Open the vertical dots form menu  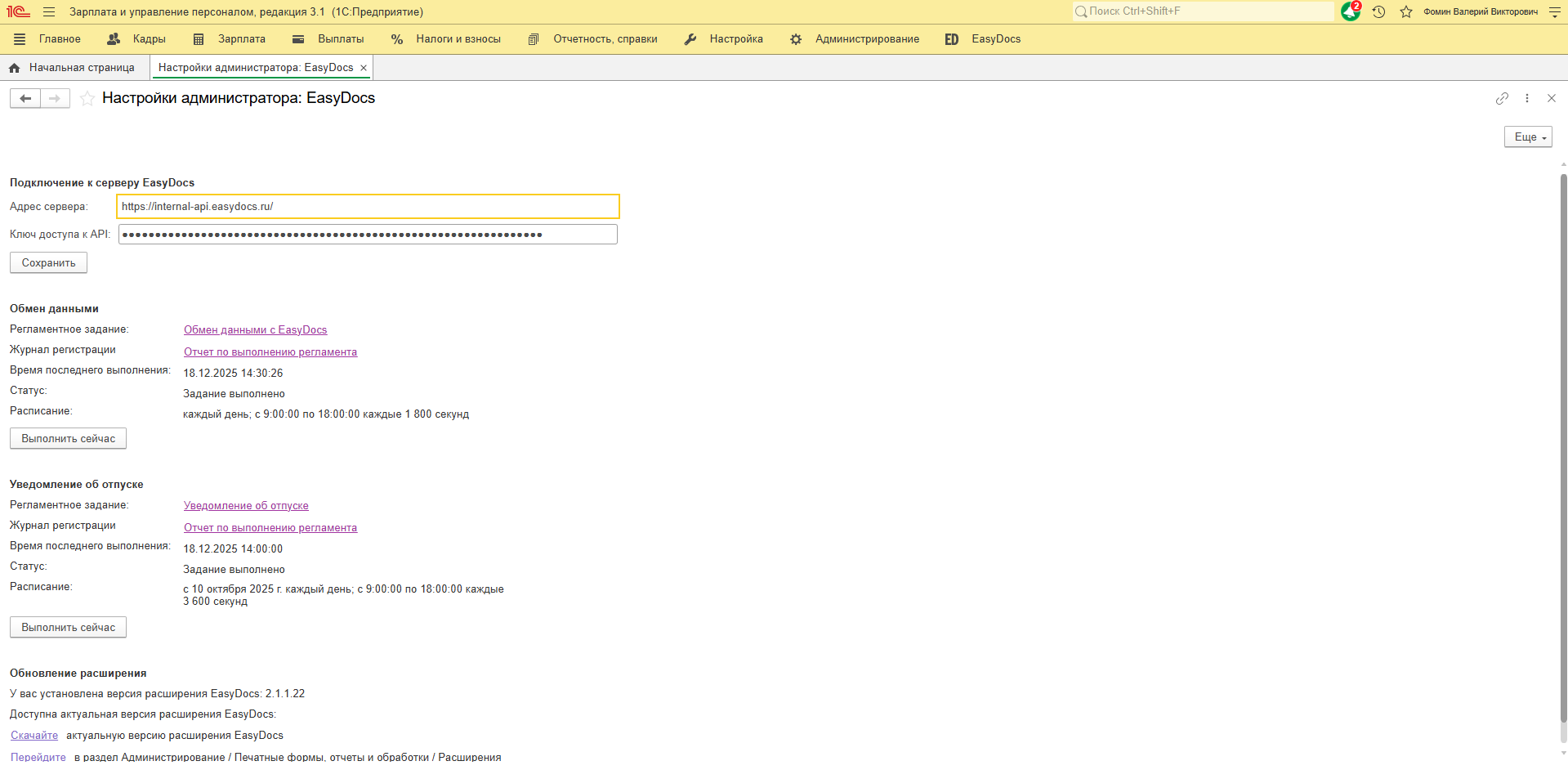pyautogui.click(x=1526, y=98)
